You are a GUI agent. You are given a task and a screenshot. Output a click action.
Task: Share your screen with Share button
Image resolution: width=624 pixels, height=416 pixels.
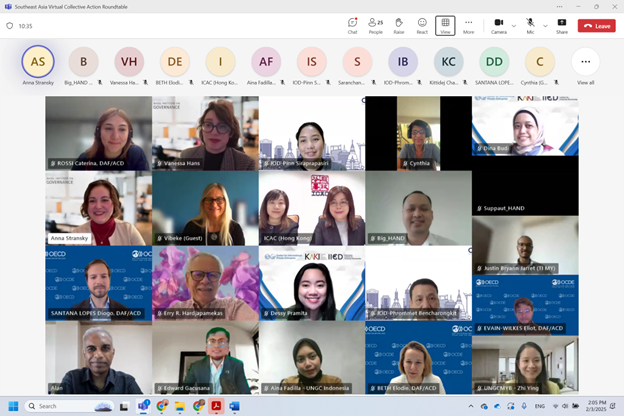[561, 24]
